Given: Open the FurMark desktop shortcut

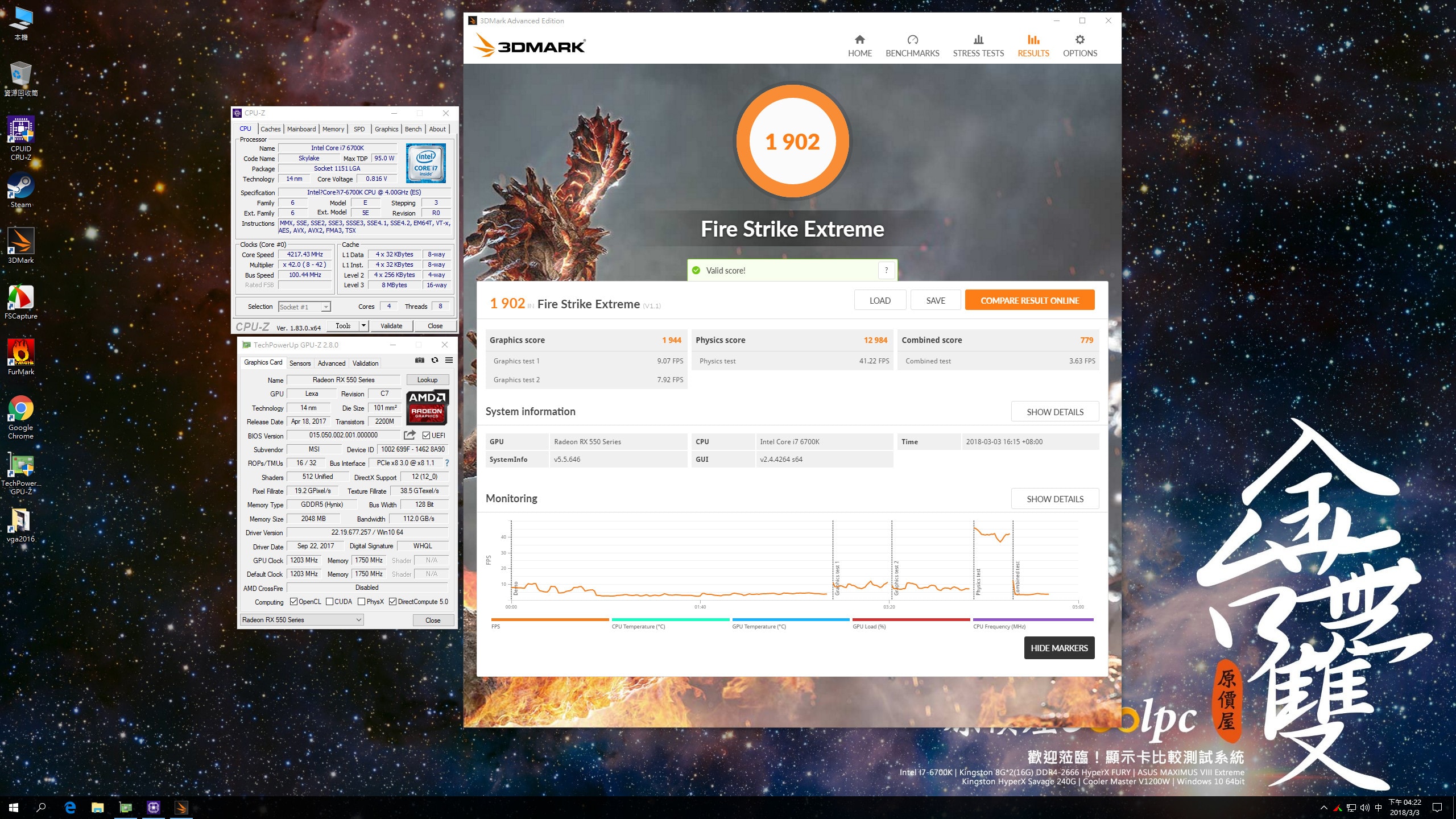Looking at the screenshot, I should click(21, 357).
